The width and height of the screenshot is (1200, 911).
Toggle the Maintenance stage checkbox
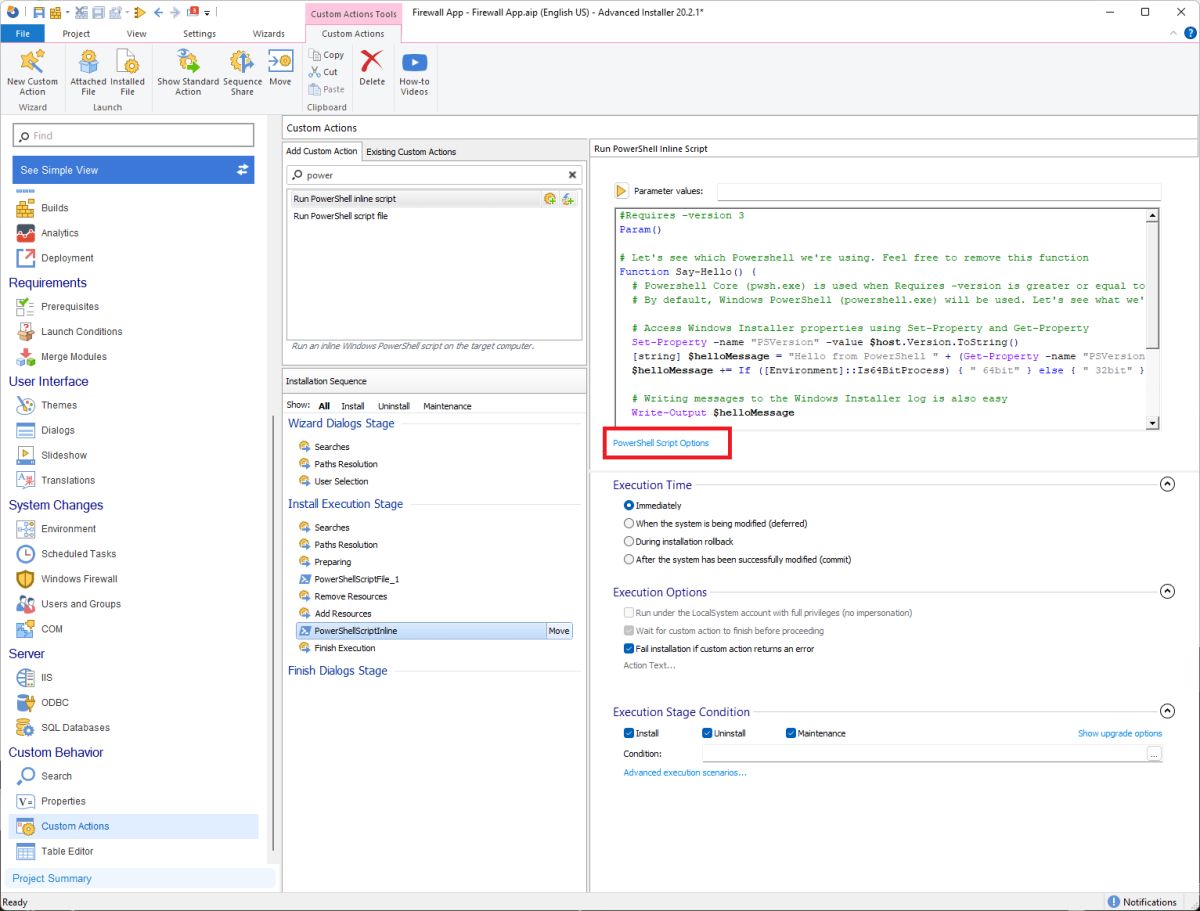pos(791,734)
